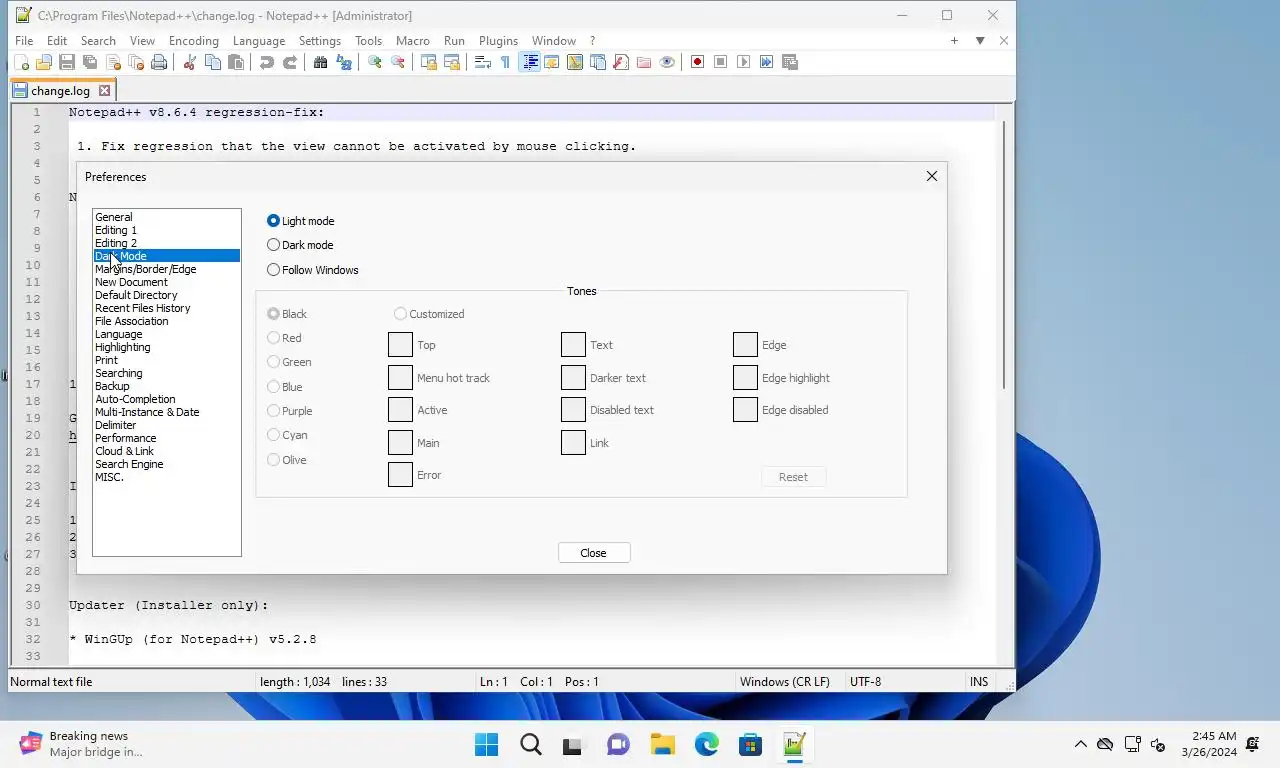This screenshot has height=768, width=1280.
Task: Close change.log tab with red X
Action: coord(104,91)
